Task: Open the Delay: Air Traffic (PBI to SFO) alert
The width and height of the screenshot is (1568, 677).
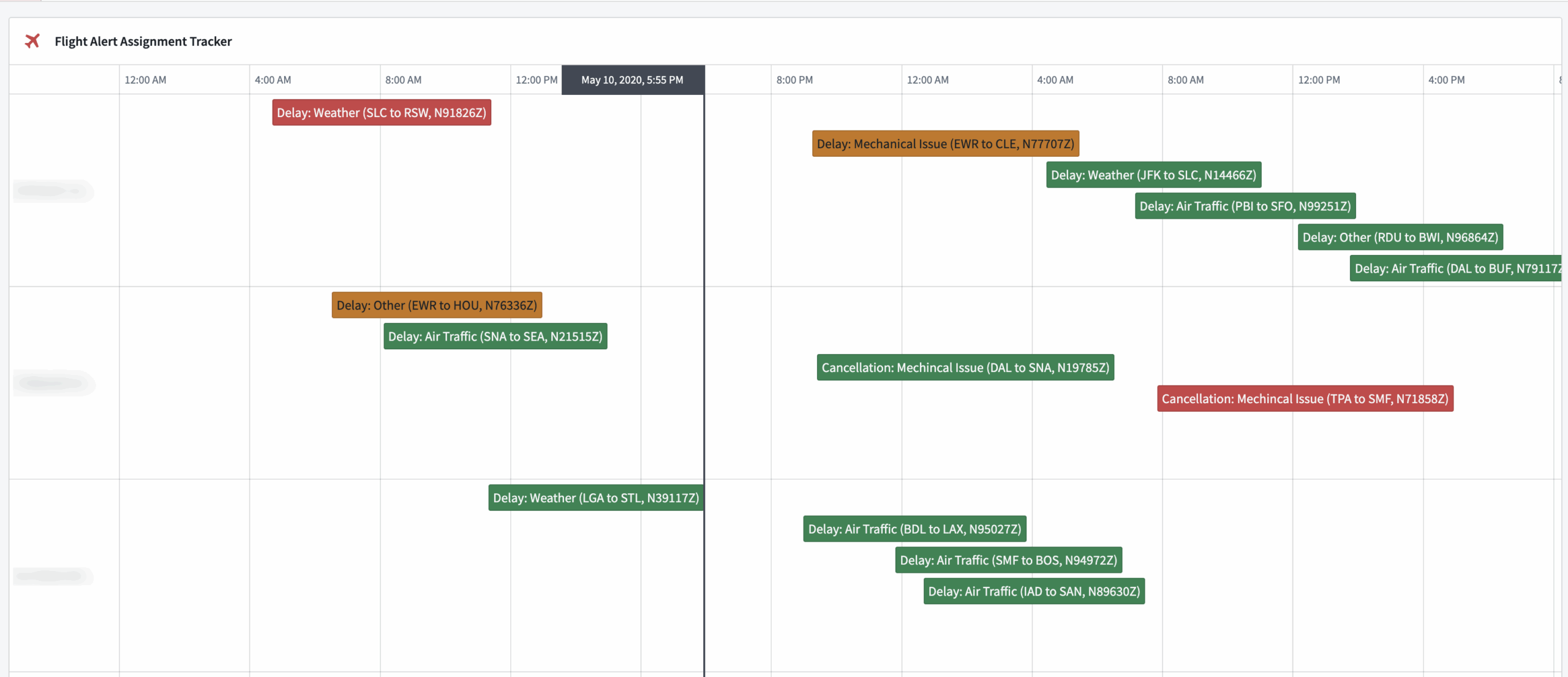Action: point(1245,206)
